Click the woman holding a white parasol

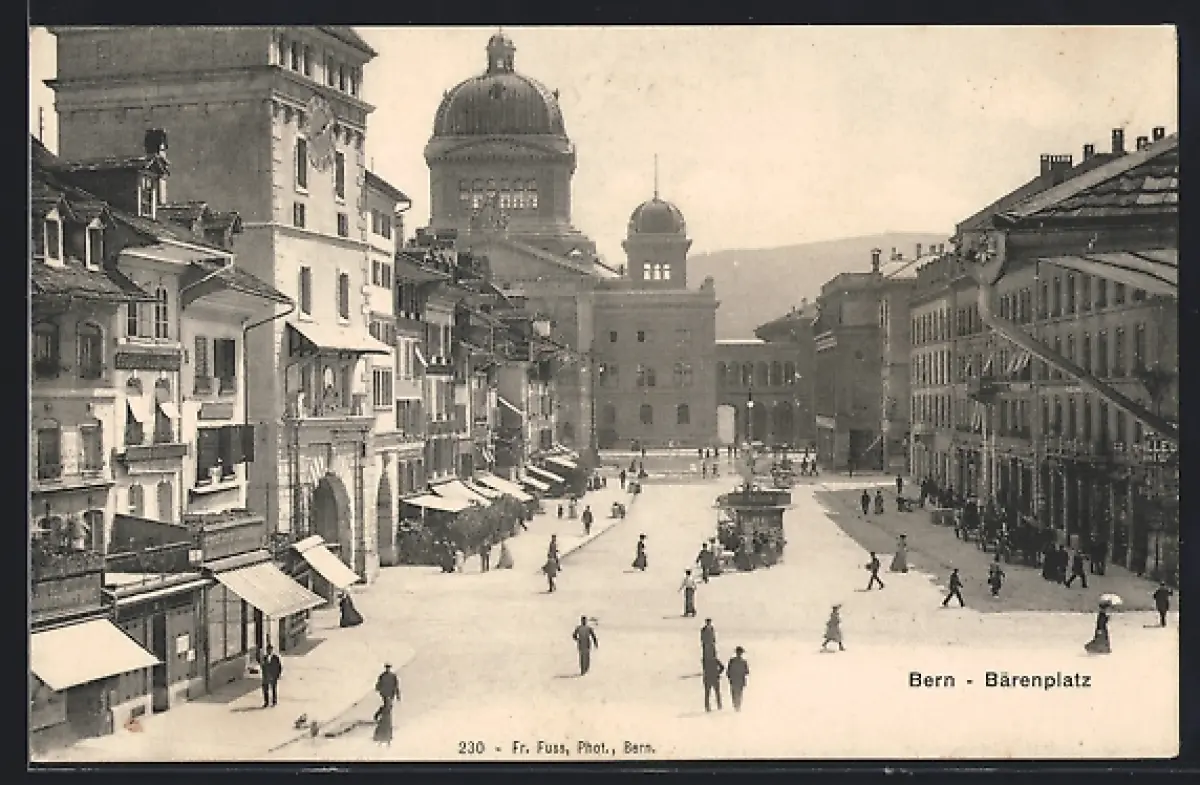(x=1101, y=625)
